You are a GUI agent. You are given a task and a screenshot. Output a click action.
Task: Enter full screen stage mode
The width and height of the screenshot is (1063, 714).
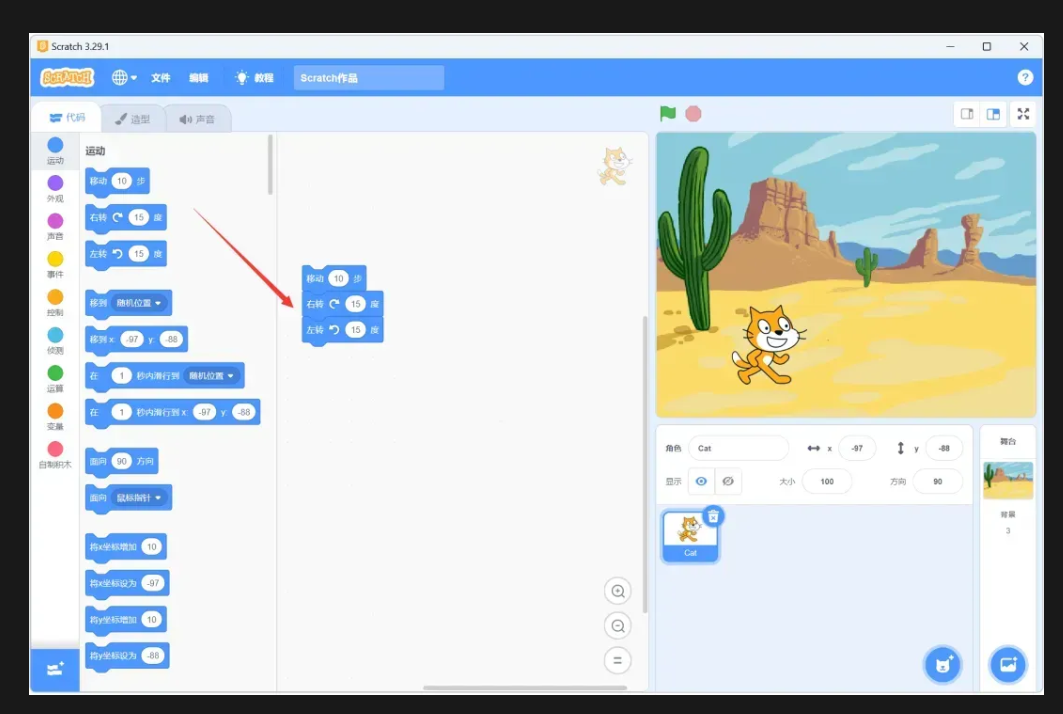[1024, 114]
